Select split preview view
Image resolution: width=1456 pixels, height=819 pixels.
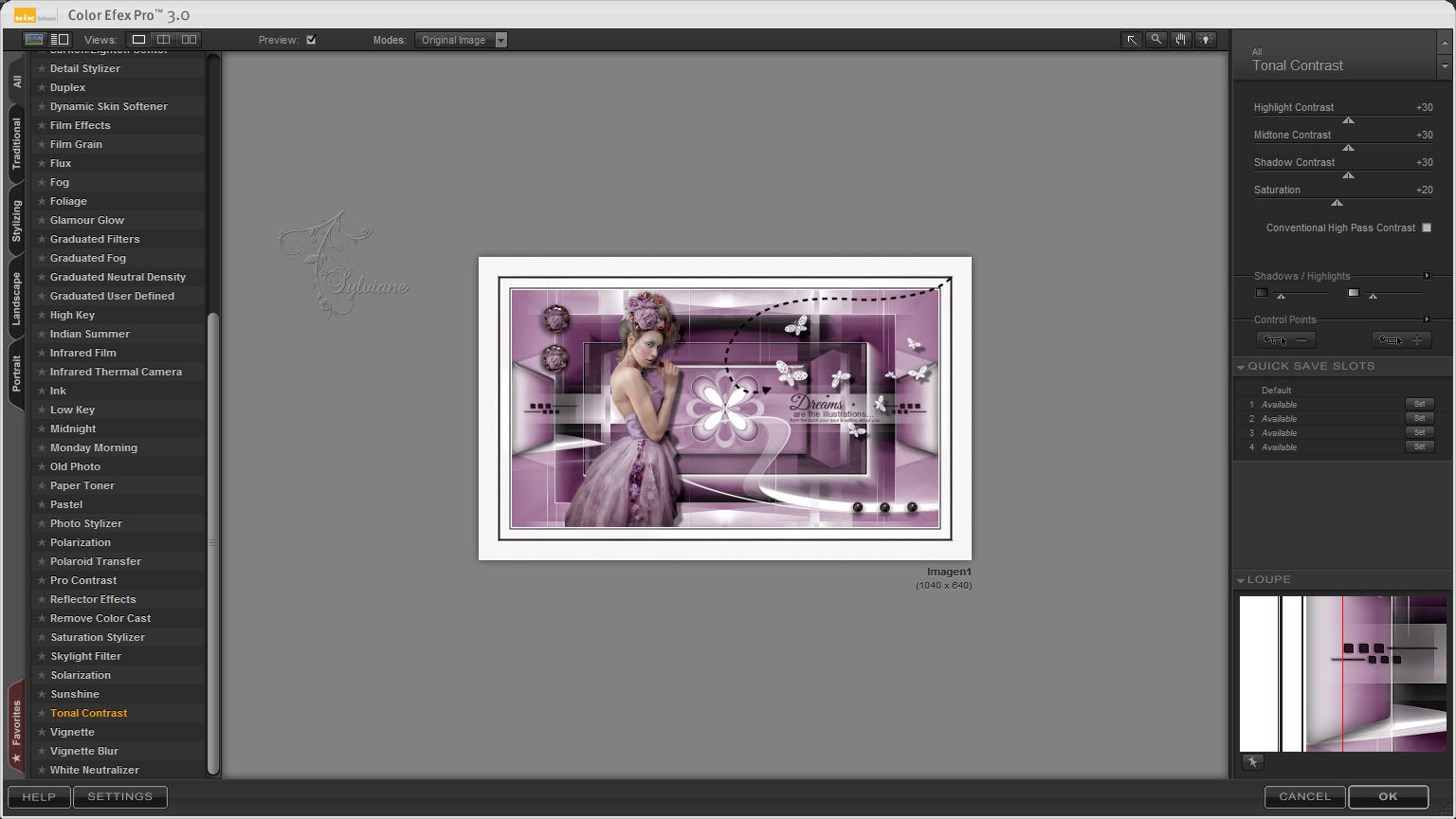163,40
